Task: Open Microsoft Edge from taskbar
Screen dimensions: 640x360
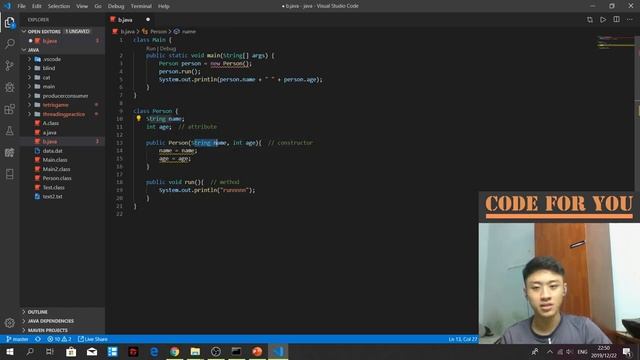Action: [154, 351]
